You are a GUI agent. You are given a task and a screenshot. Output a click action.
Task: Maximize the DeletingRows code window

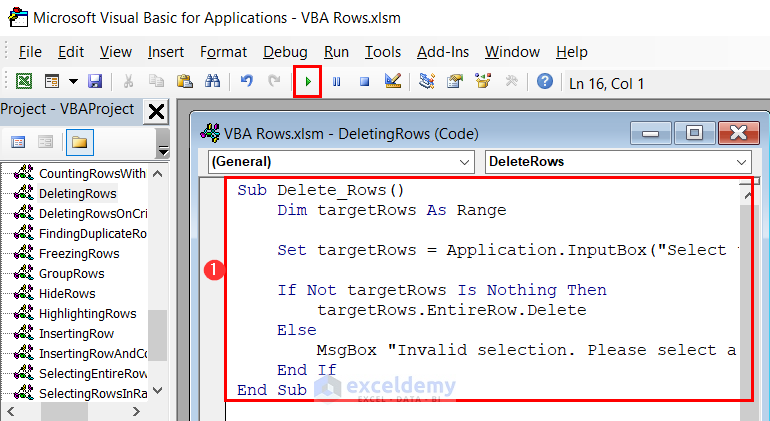[x=694, y=133]
